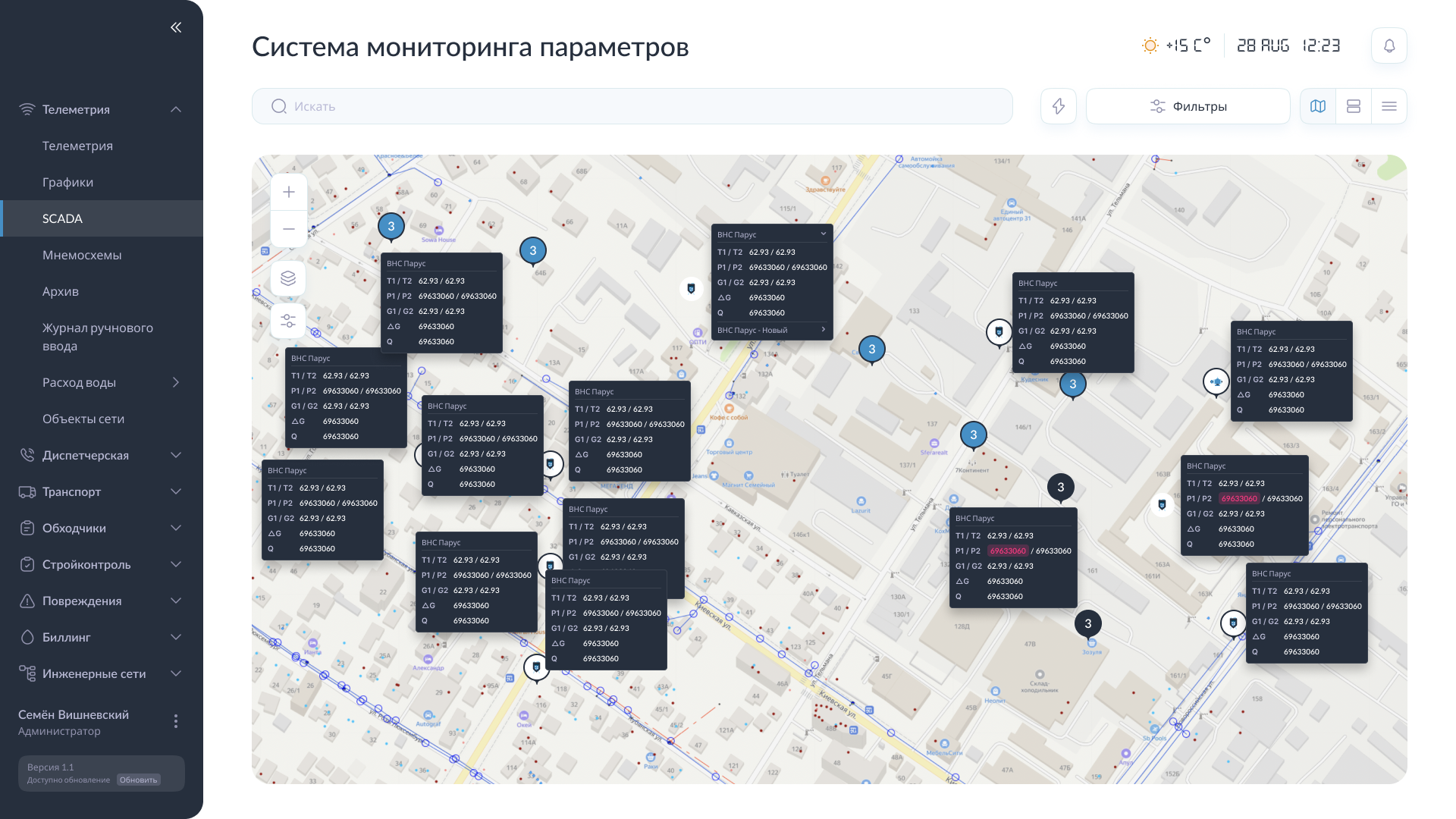Click the Обходчики clipboard icon
The width and height of the screenshot is (1456, 819).
[x=27, y=528]
